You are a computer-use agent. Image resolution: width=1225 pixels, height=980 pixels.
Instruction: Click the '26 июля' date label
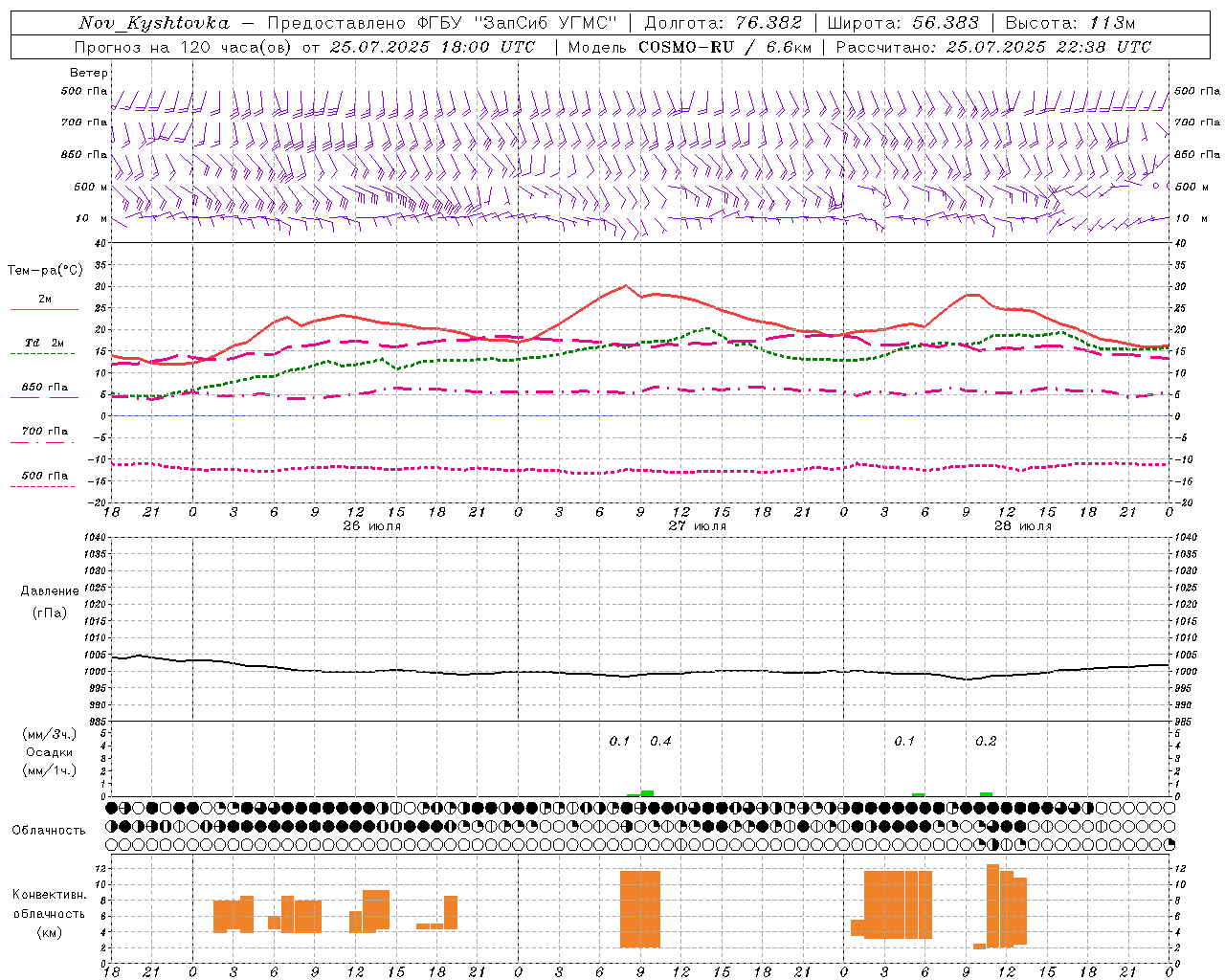pos(372,526)
